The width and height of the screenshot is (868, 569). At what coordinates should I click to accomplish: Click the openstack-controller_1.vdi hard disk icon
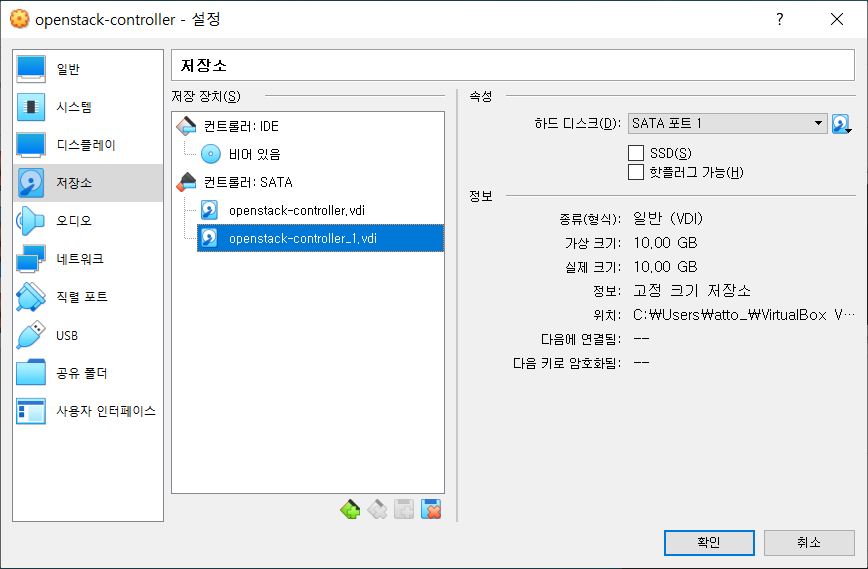tap(209, 238)
